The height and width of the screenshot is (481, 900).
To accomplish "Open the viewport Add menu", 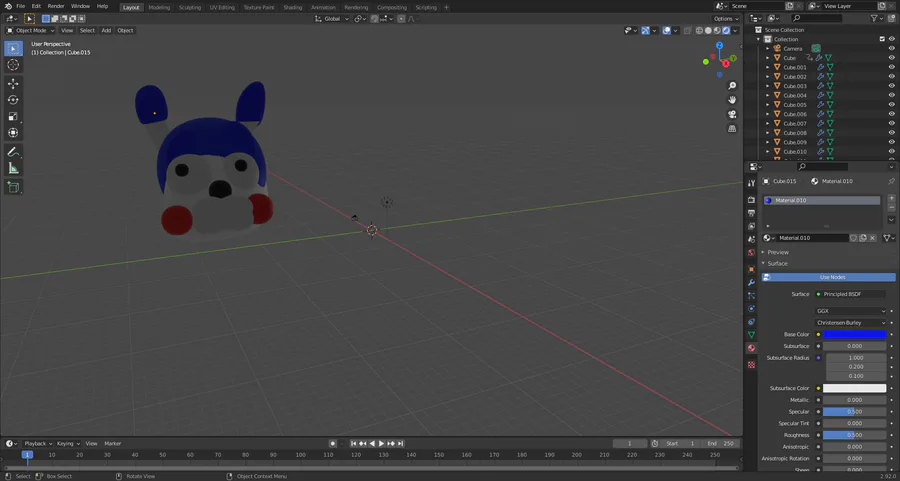I will pos(106,30).
